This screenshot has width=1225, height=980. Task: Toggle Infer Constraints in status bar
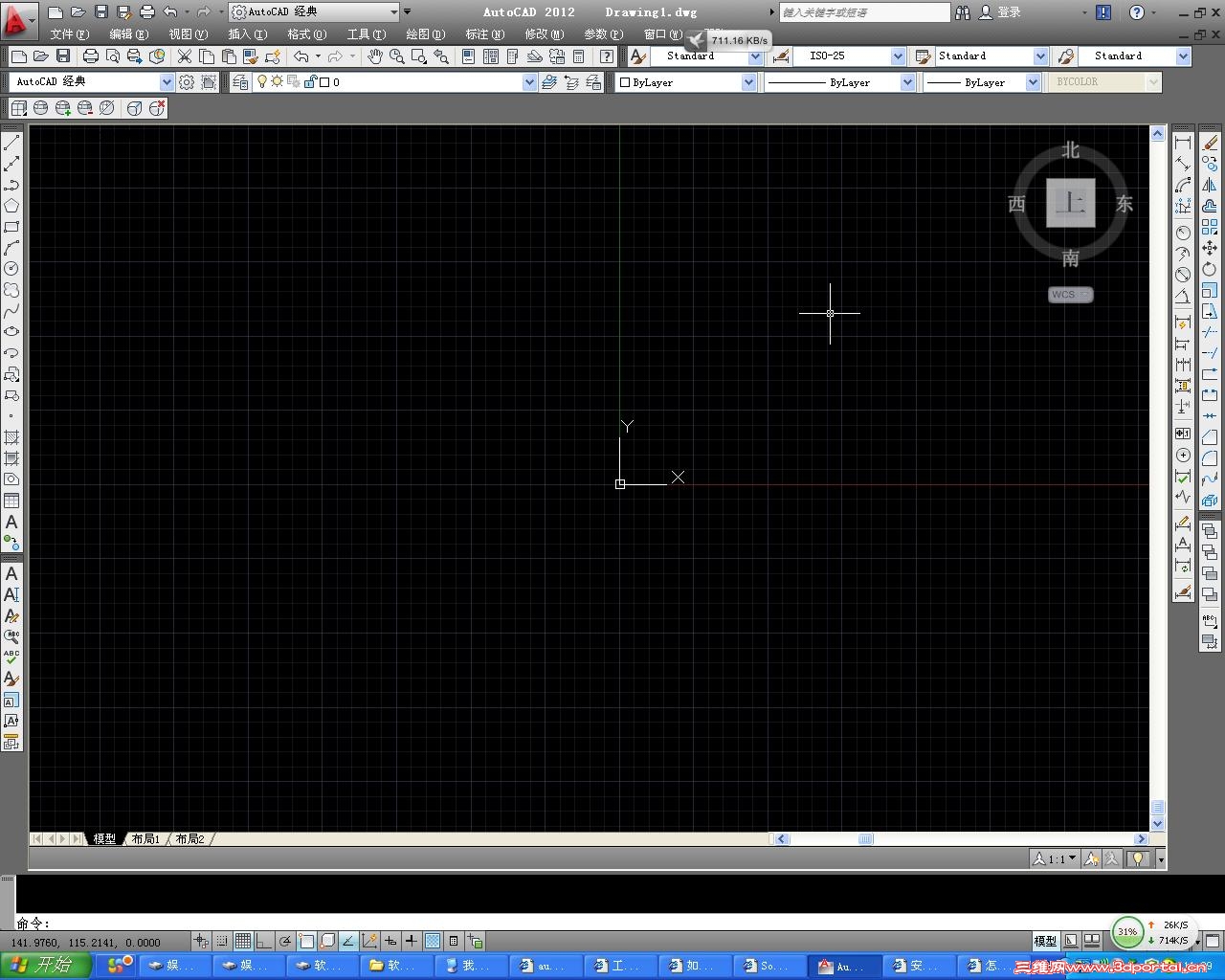click(x=201, y=942)
